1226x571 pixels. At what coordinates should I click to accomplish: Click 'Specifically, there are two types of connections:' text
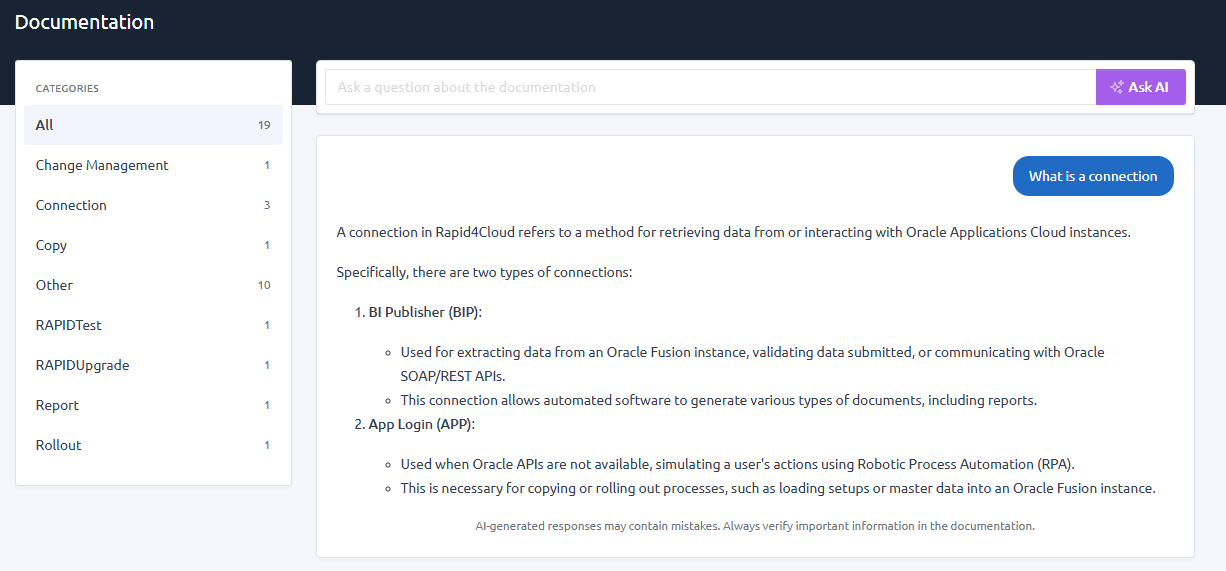(x=484, y=272)
